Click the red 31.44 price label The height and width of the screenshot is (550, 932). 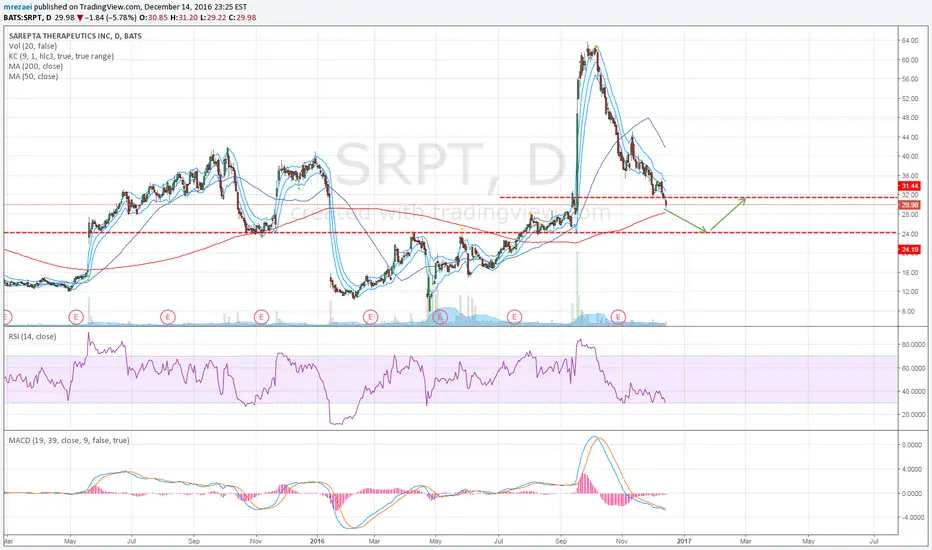click(x=910, y=186)
